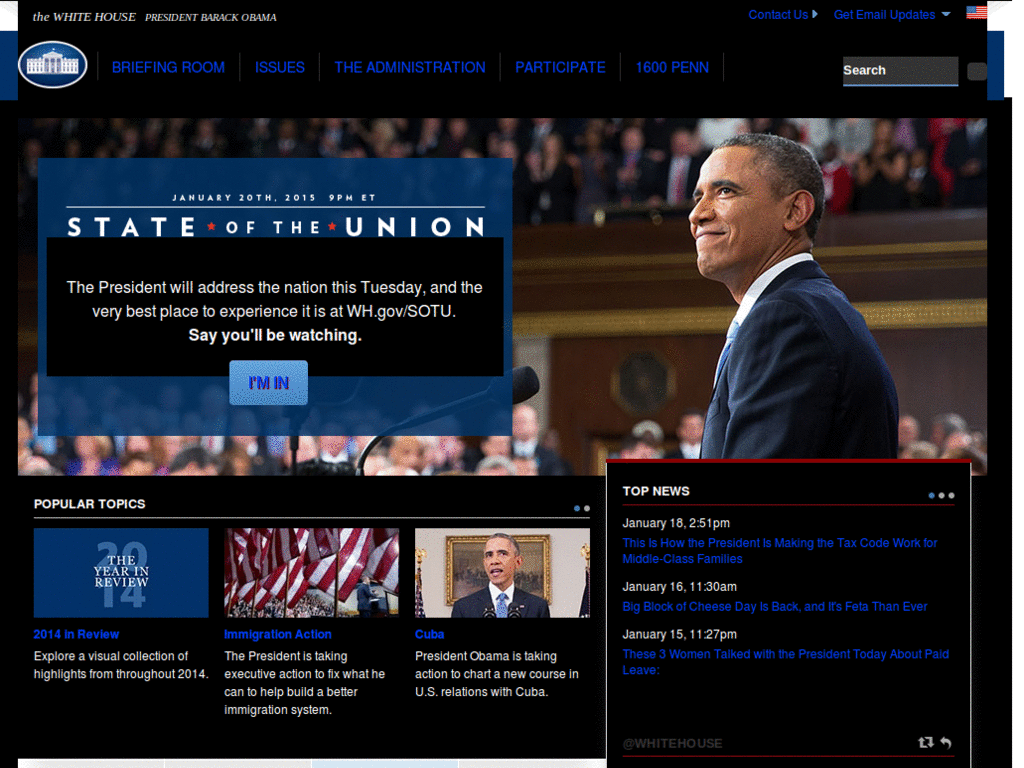Select third Top News page dot
This screenshot has width=1024, height=768.
(x=952, y=496)
